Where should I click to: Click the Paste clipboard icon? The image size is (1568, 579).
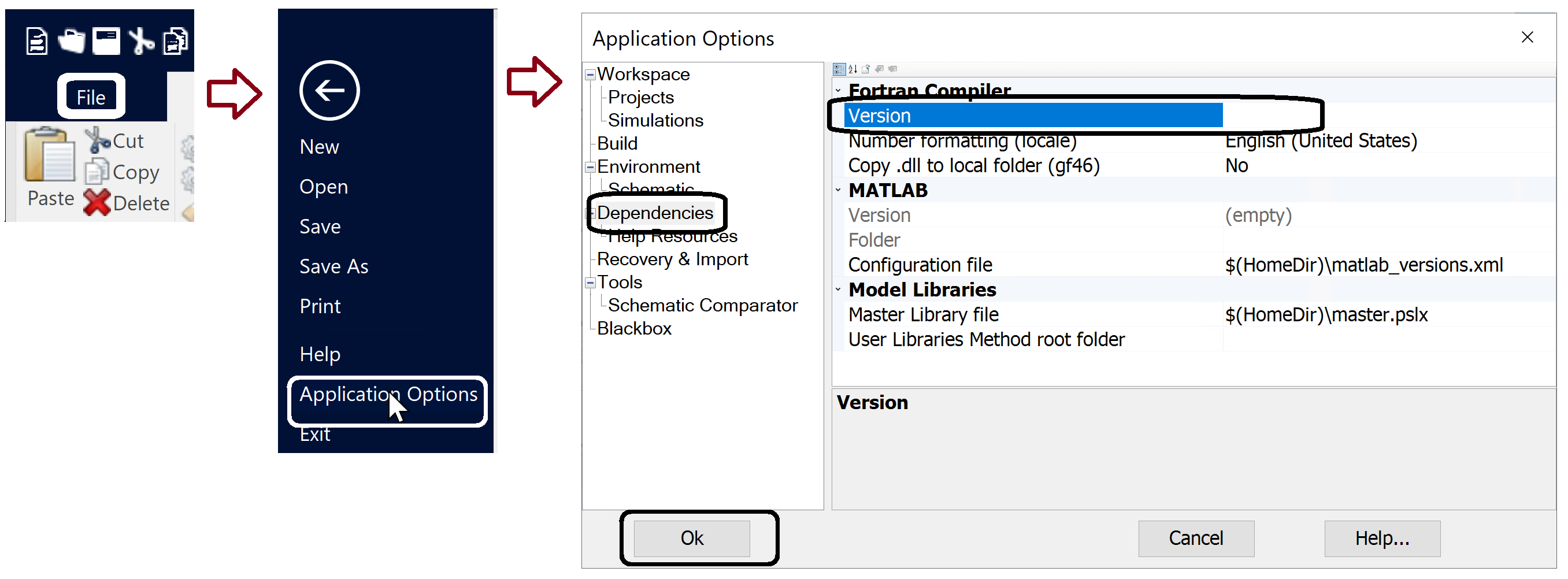(x=50, y=155)
